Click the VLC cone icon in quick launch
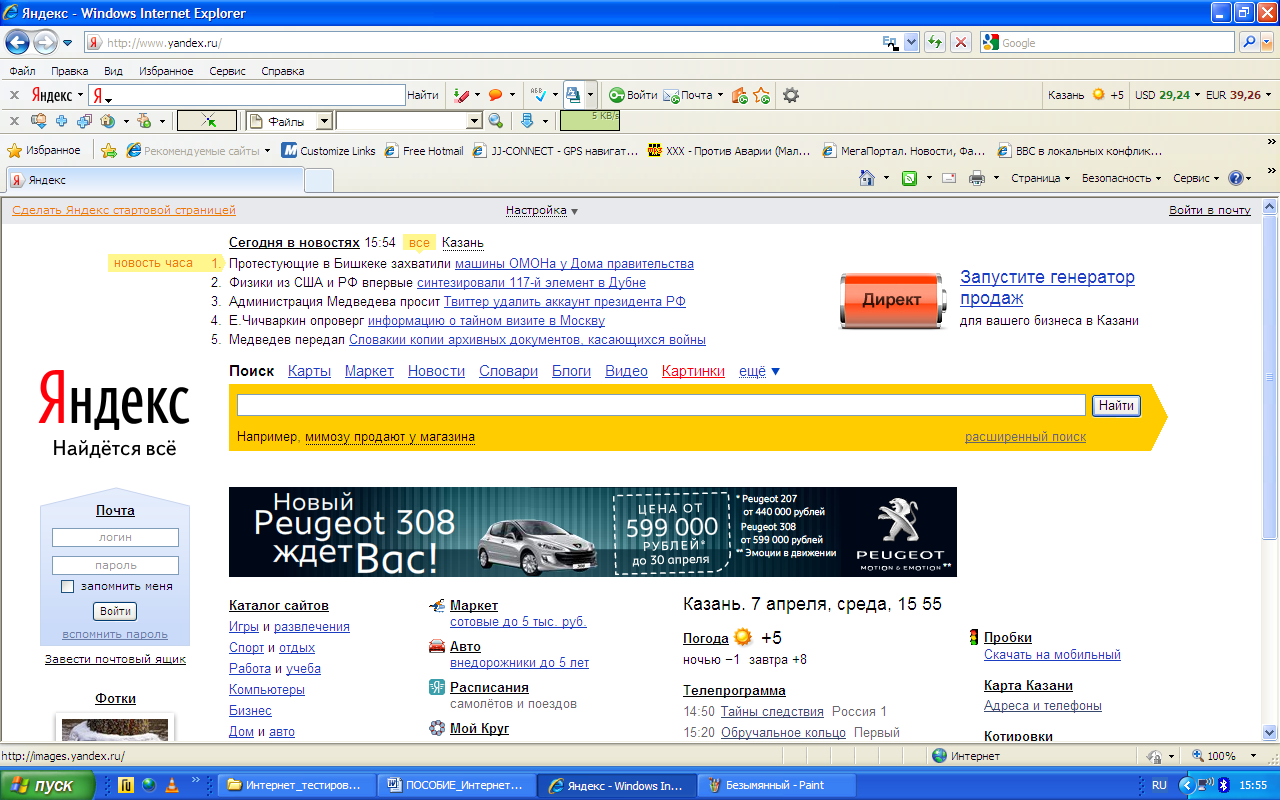The width and height of the screenshot is (1280, 800). tap(172, 785)
